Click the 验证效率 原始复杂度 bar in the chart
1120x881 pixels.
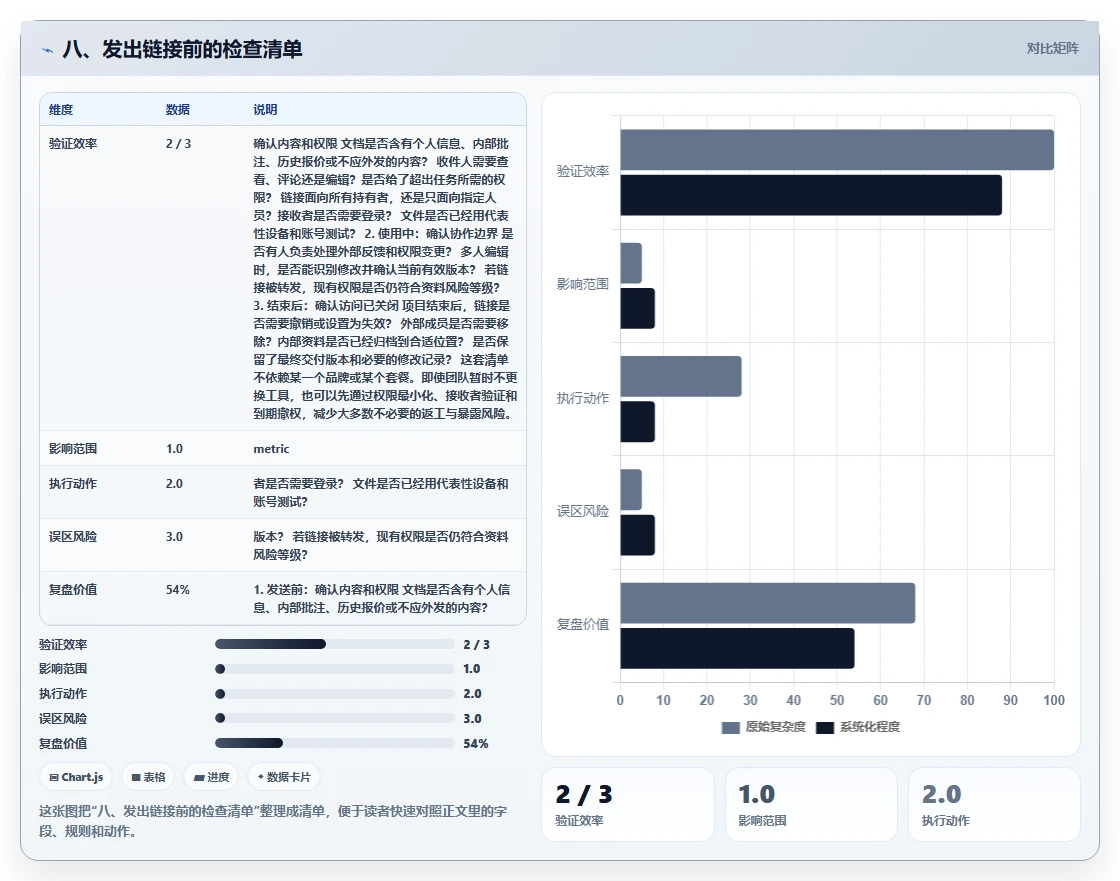[836, 150]
